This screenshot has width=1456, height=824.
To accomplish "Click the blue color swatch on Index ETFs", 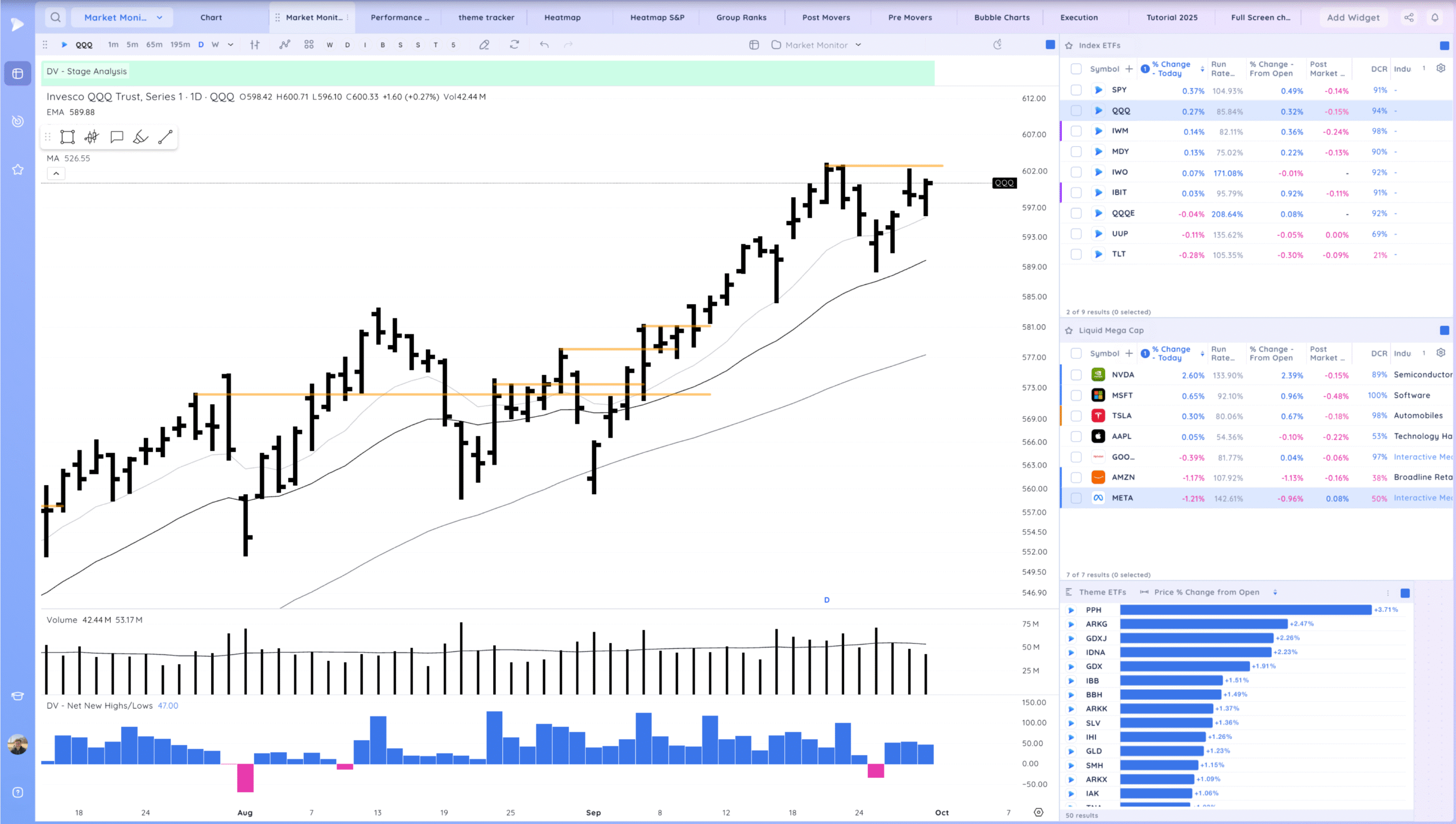I will click(1444, 45).
